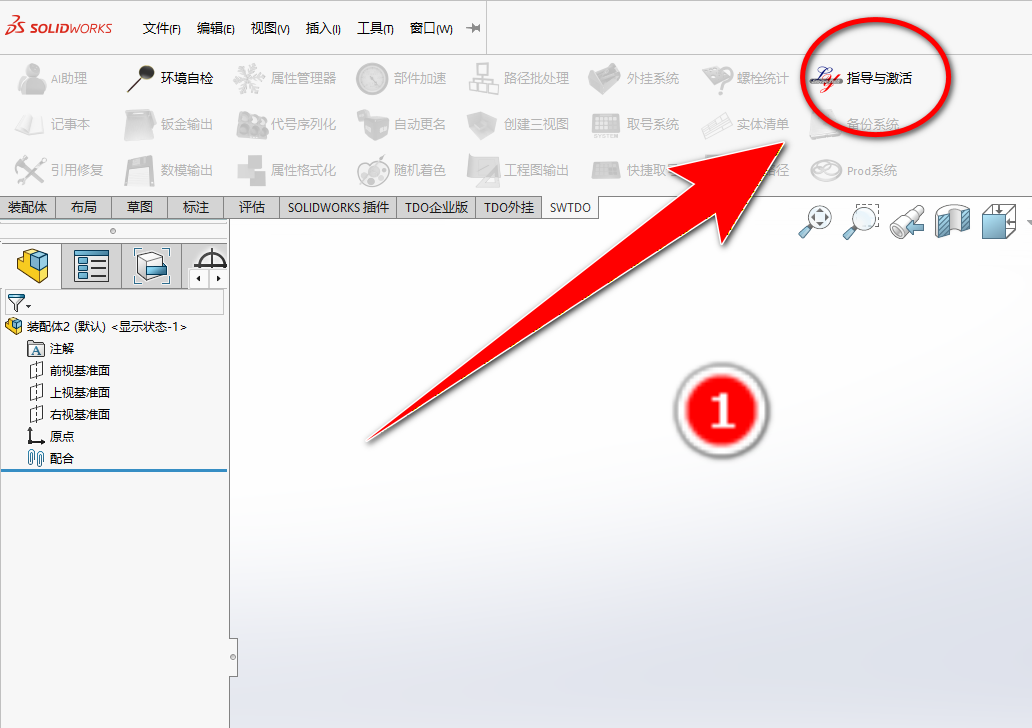Switch to the 草图 tab
Screen dimensions: 1032x728
(x=139, y=208)
